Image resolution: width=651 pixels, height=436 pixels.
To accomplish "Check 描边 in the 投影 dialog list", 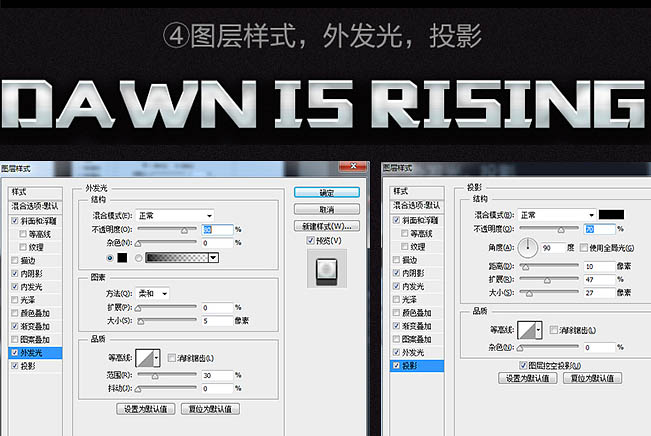I will tap(396, 260).
